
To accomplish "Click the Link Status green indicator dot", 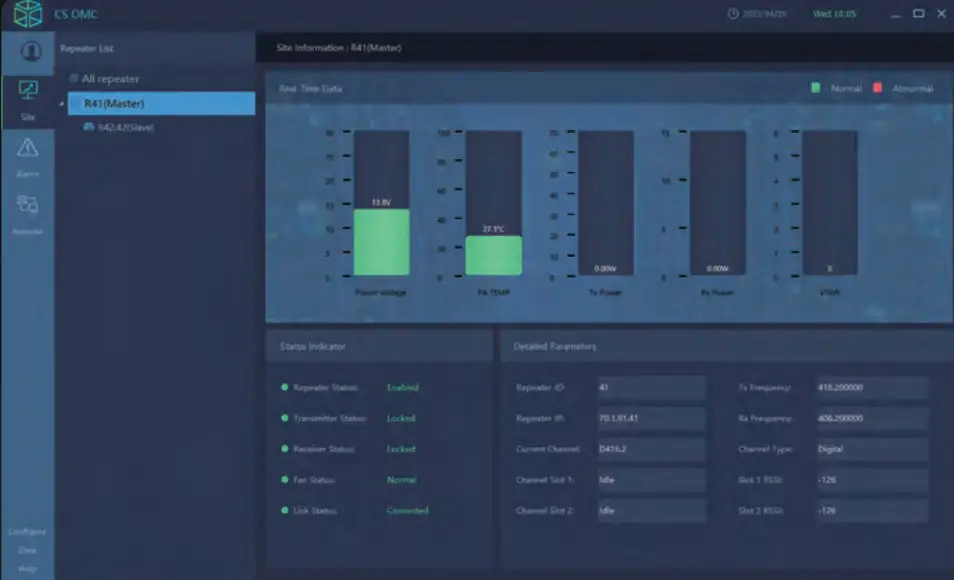I will tap(284, 510).
